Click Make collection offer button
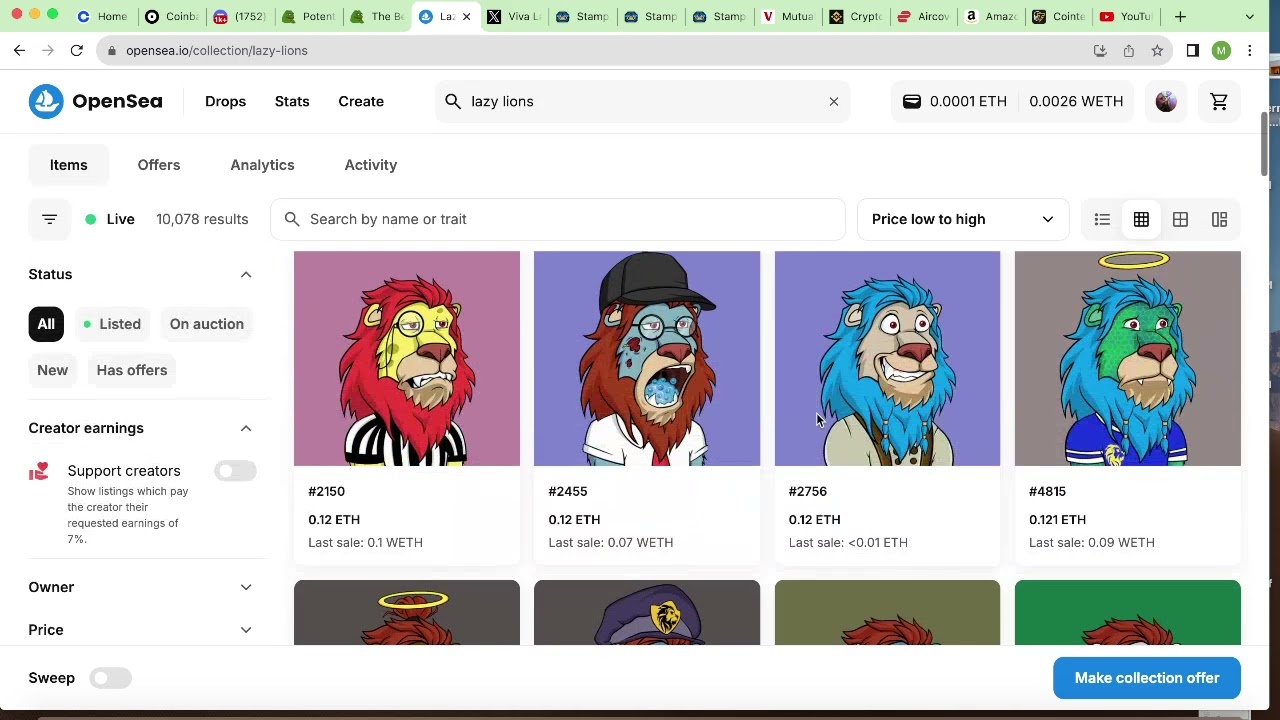Image resolution: width=1280 pixels, height=720 pixels. [1147, 678]
